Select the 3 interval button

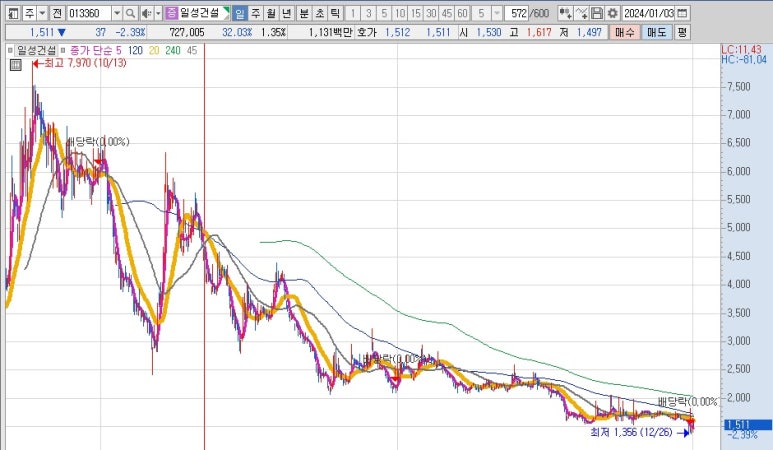tap(369, 13)
